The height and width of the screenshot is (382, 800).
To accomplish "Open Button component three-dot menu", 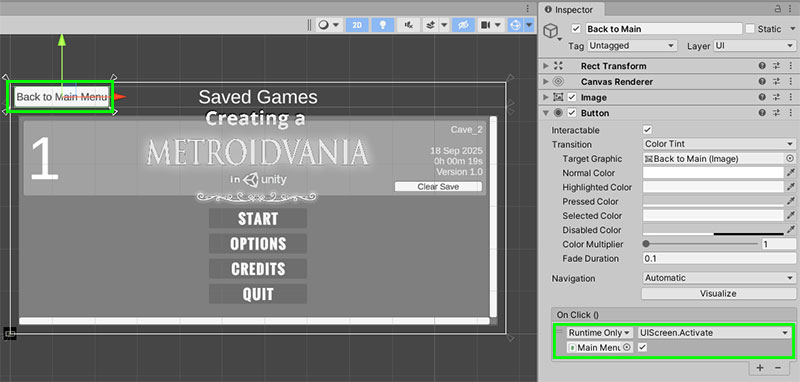I will (x=791, y=113).
